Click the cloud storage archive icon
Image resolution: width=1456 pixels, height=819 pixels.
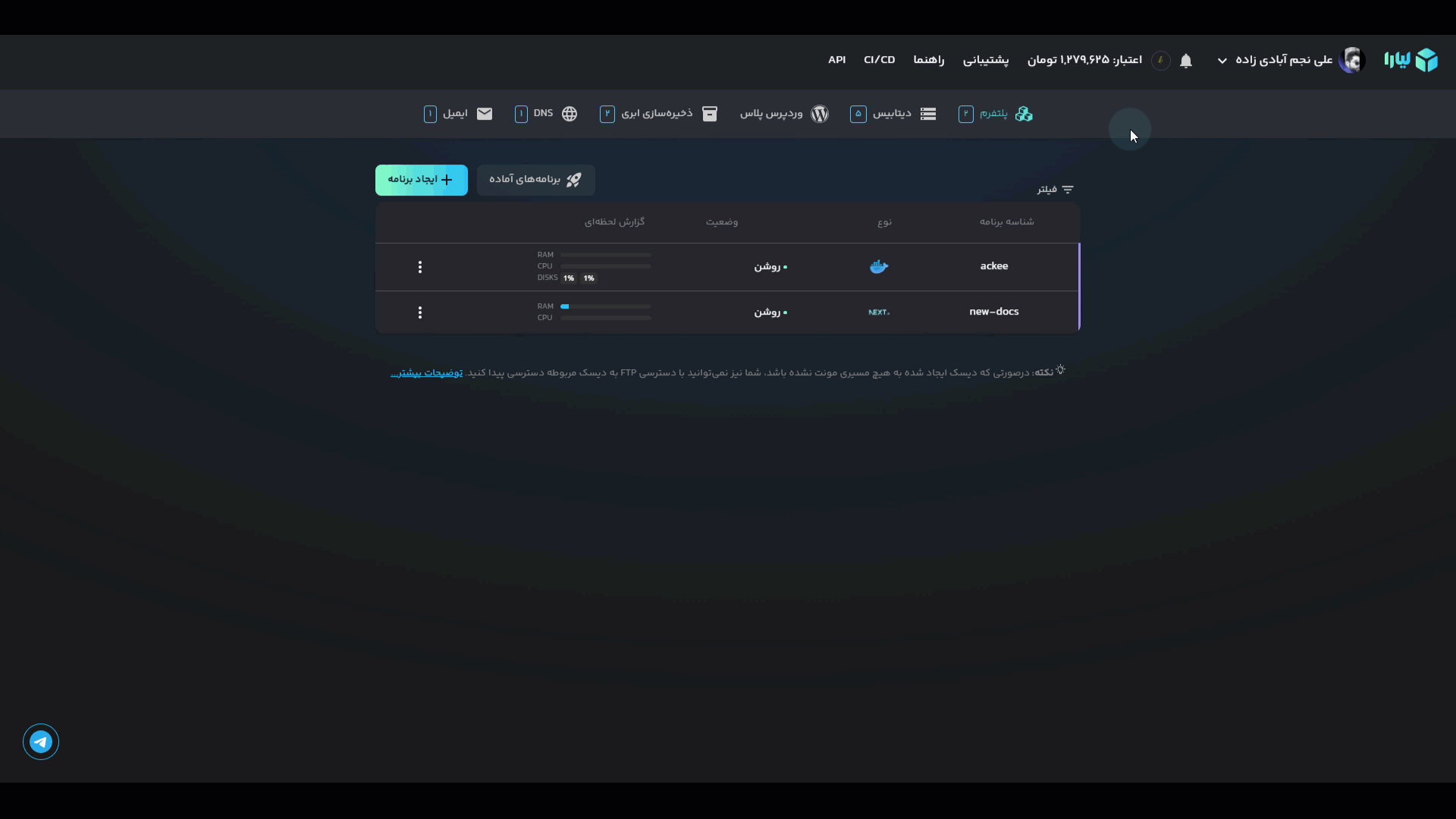(x=710, y=114)
